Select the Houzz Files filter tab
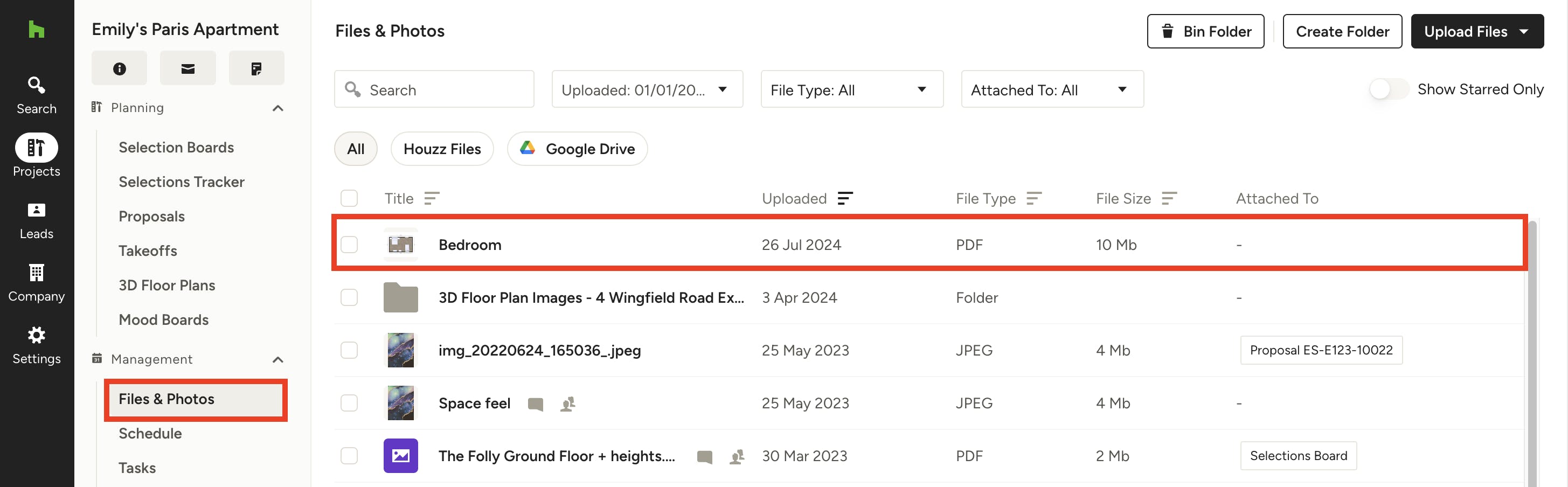 pyautogui.click(x=442, y=149)
